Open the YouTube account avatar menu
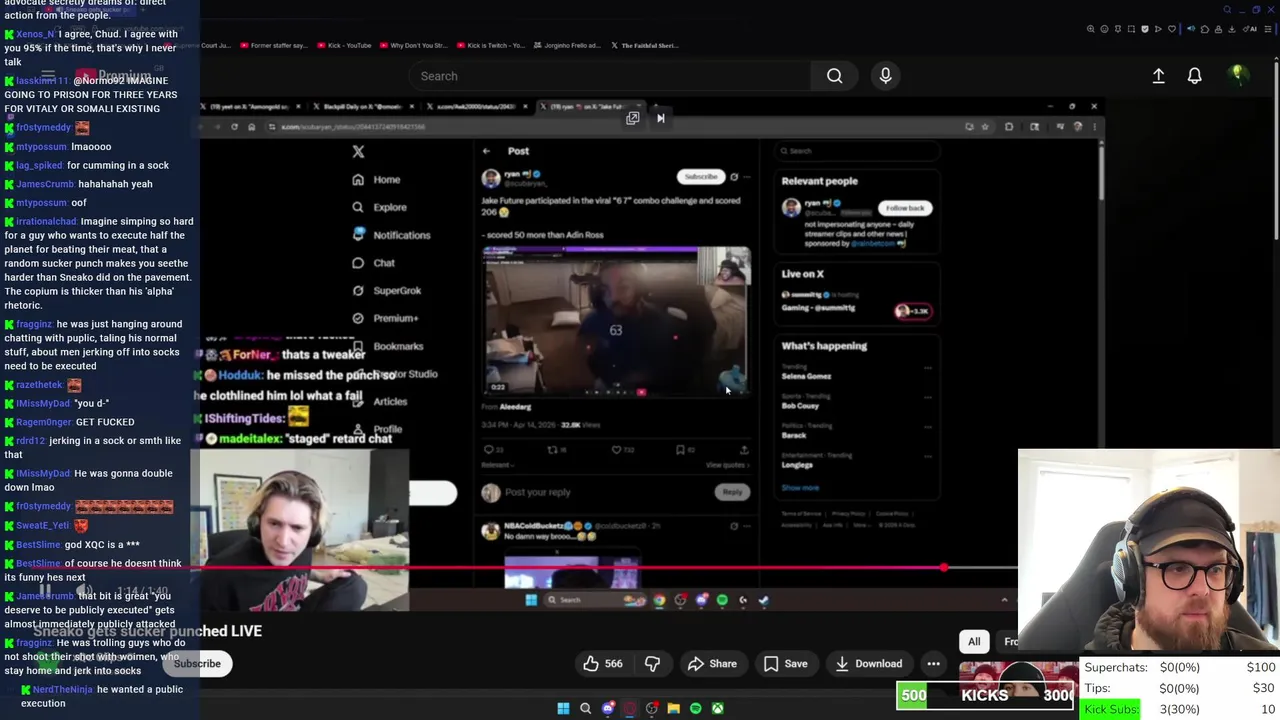 1237,75
